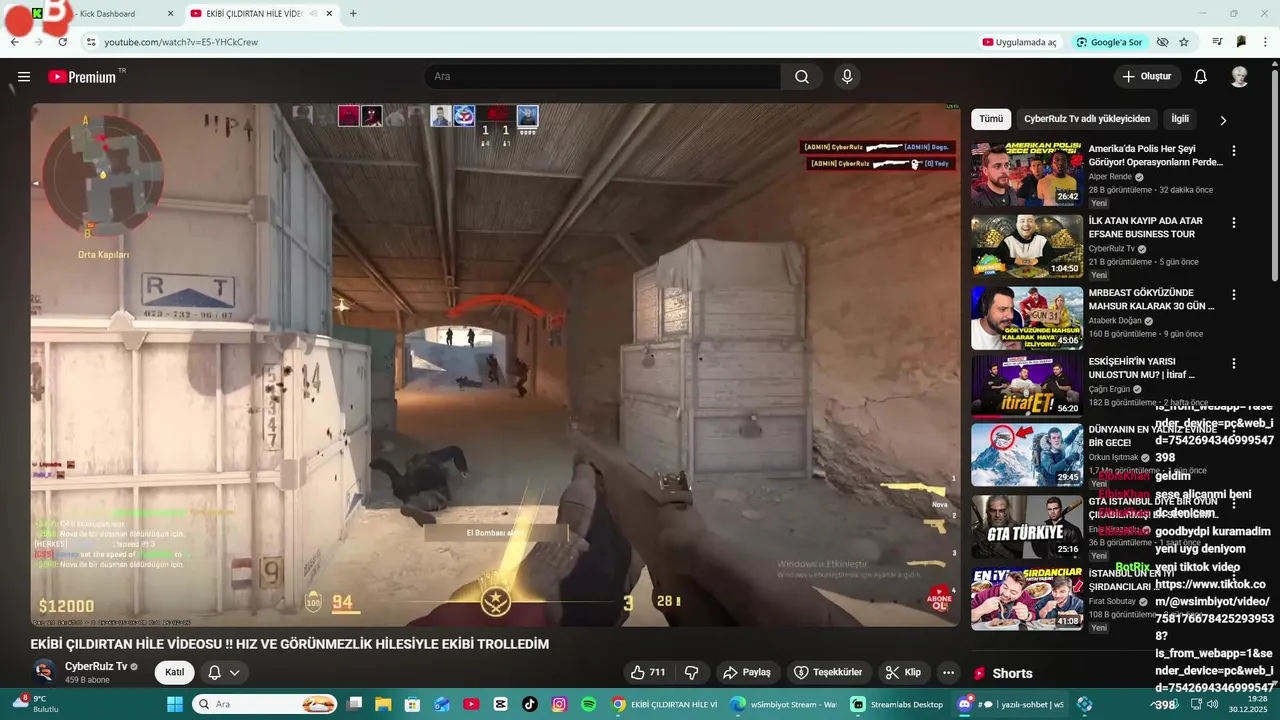Viewport: 1280px width, 720px height.
Task: Click the address bar URL
Action: (181, 42)
